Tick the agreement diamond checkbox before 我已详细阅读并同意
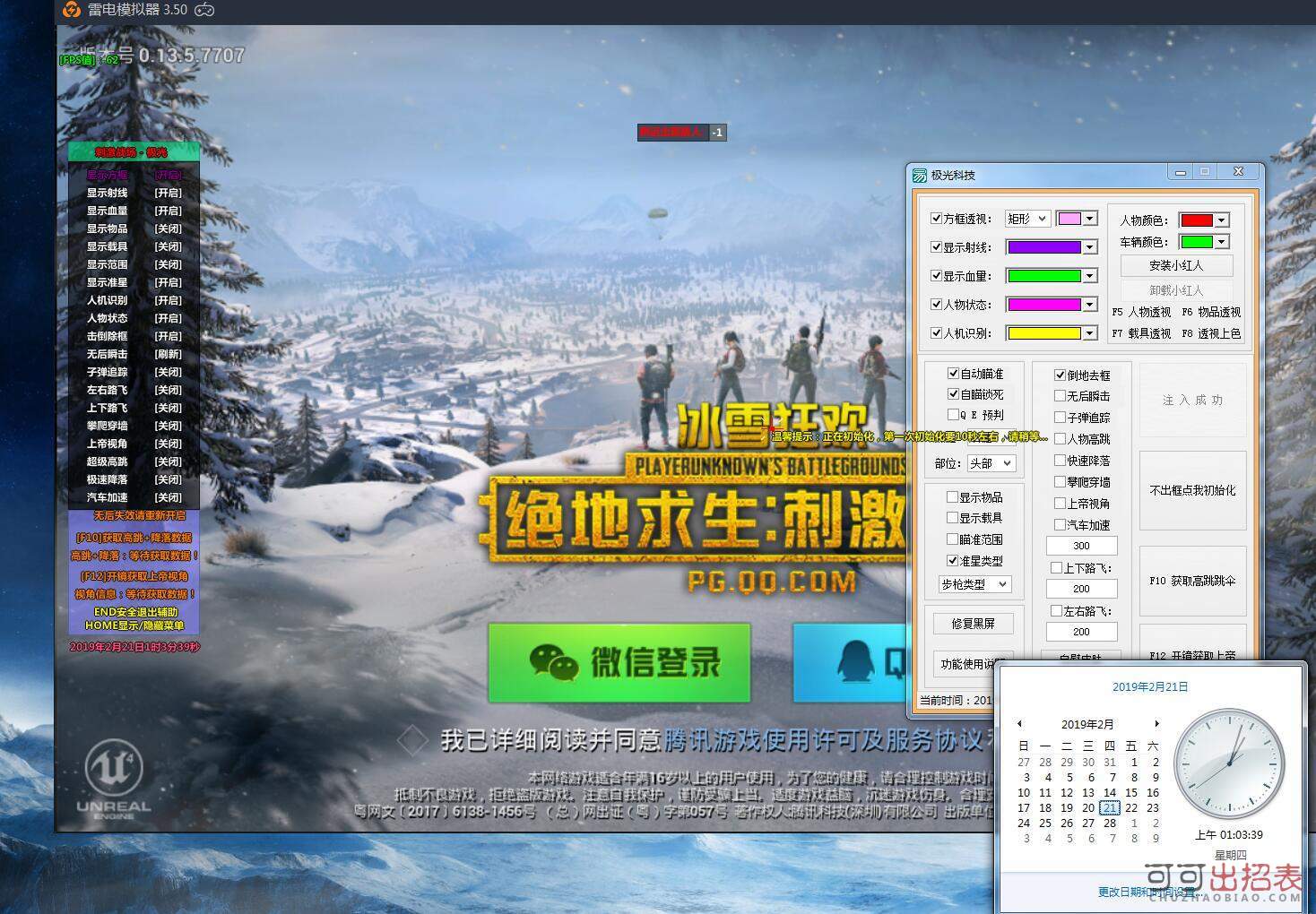This screenshot has width=1316, height=914. click(x=412, y=740)
